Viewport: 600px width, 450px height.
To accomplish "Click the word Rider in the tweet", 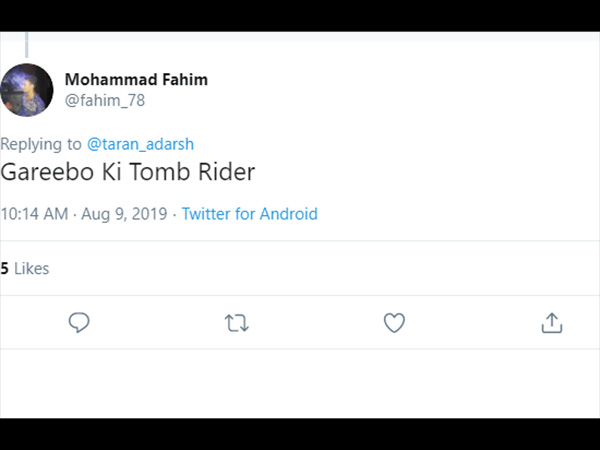I will [227, 172].
